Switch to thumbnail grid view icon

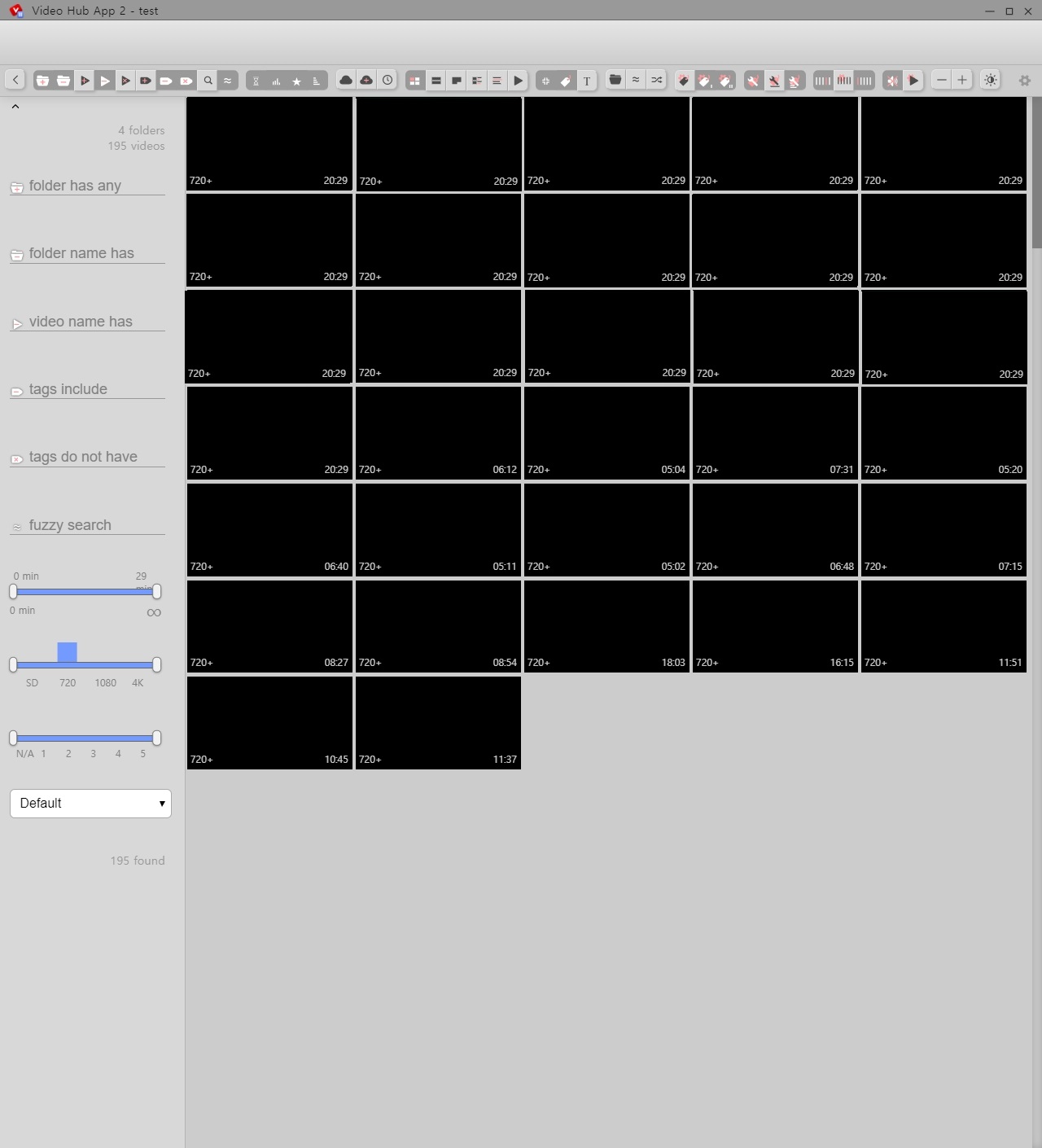pos(415,81)
